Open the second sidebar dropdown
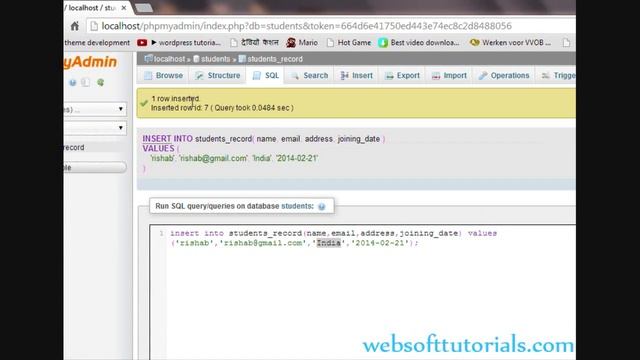The width and height of the screenshot is (640, 360). click(x=95, y=128)
